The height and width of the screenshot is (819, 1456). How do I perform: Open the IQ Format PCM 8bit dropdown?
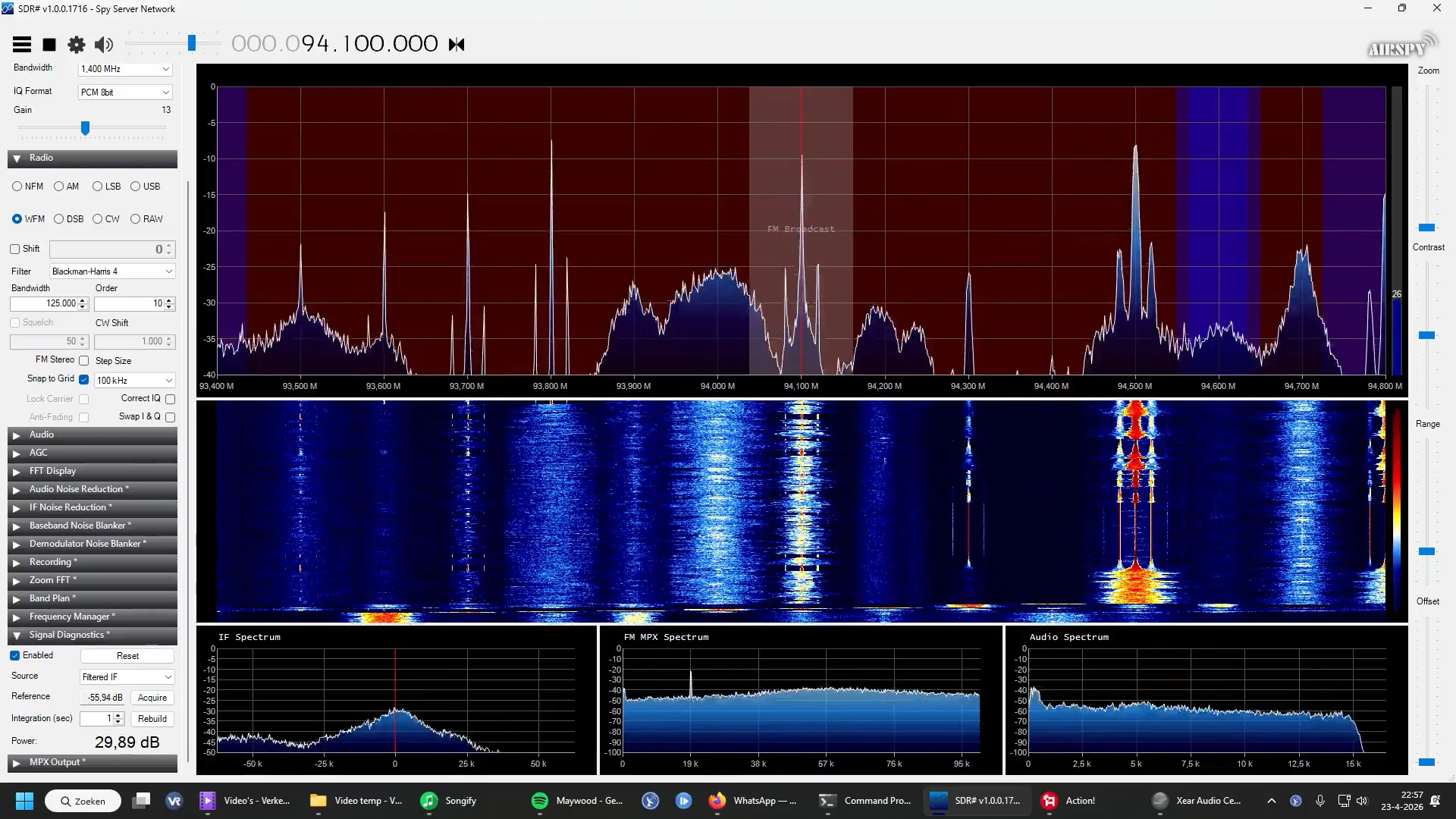[126, 93]
